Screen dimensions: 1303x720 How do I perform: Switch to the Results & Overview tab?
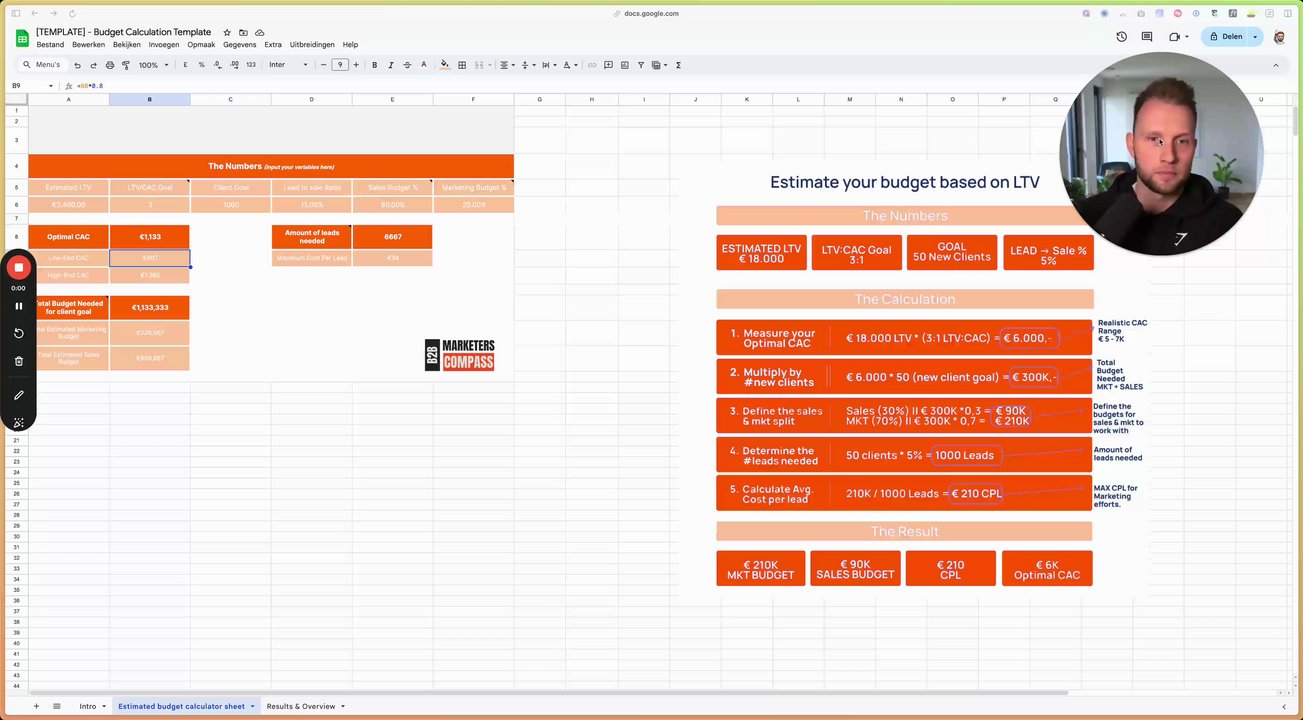pos(301,706)
